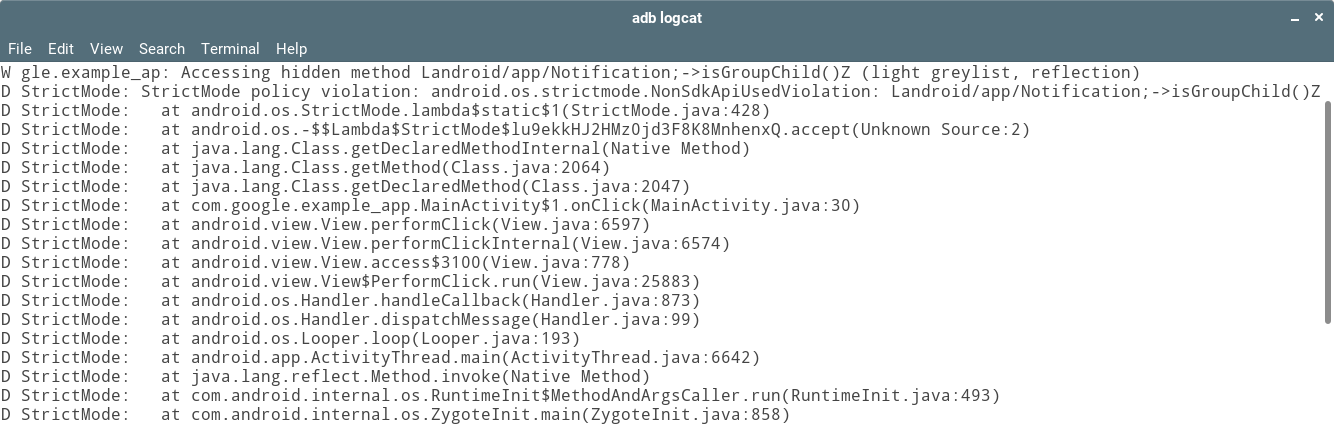
Task: Click the Looper.loop stack trace line
Action: 291,339
